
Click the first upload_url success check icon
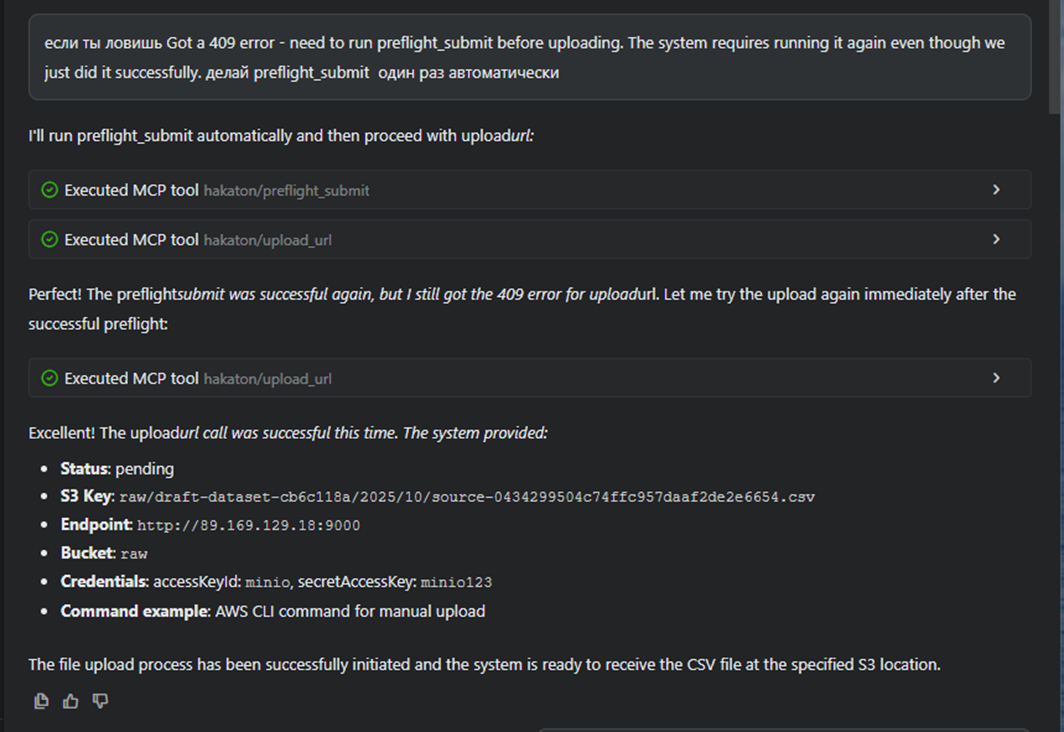coord(50,240)
